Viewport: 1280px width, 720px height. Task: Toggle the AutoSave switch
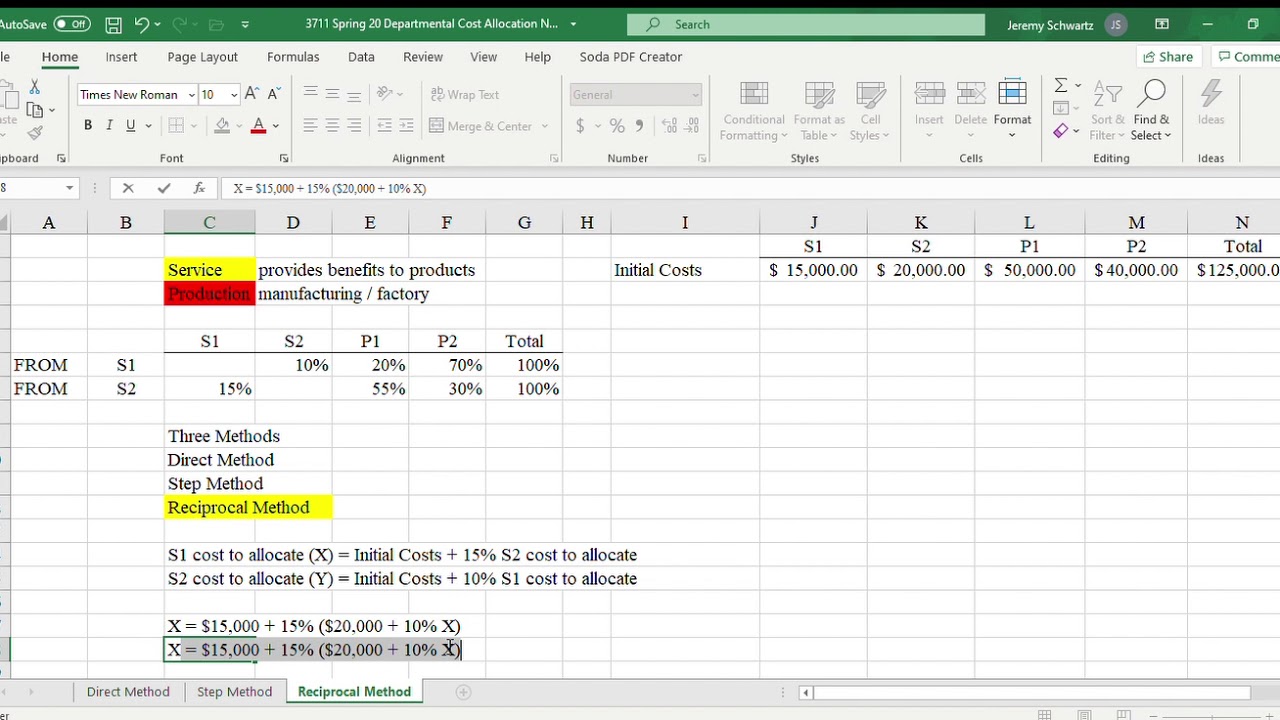[x=72, y=24]
